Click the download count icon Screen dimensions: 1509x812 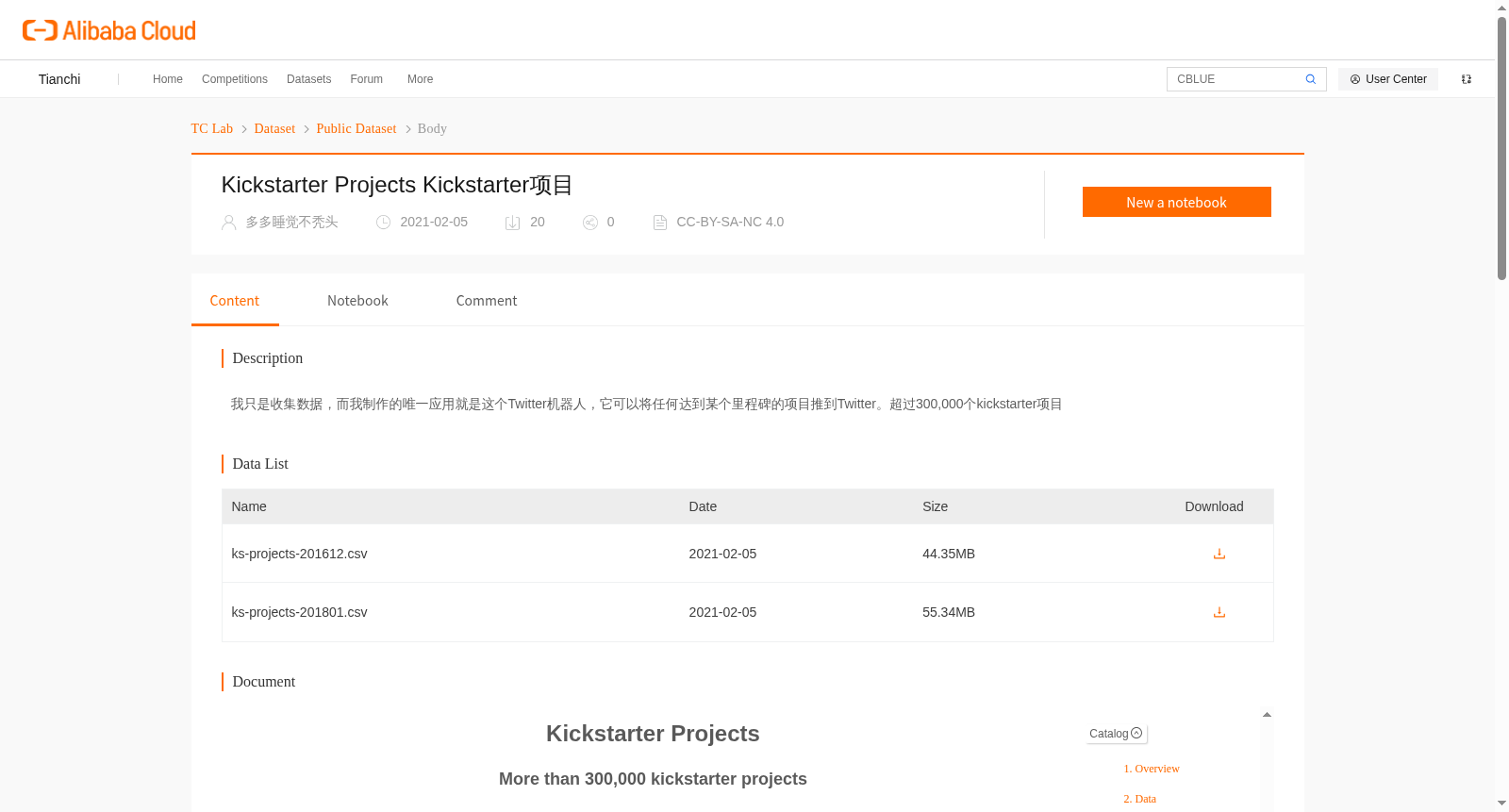[513, 223]
